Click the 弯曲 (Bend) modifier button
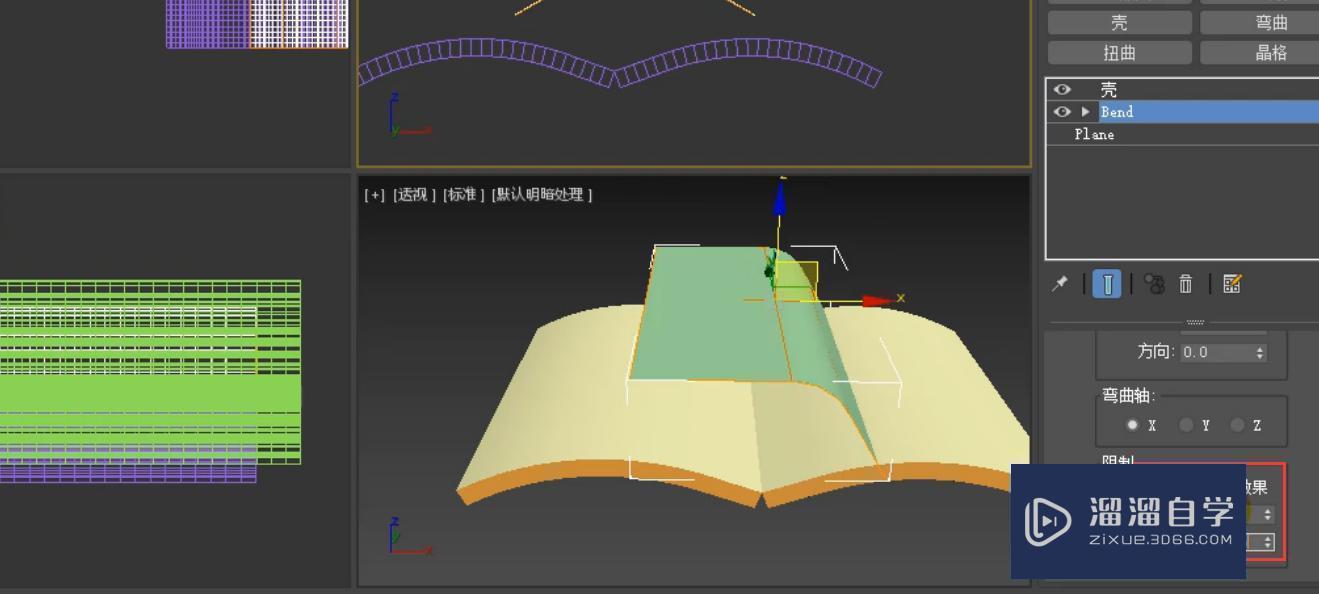Screen dimensions: 1319x594 [x=1260, y=22]
